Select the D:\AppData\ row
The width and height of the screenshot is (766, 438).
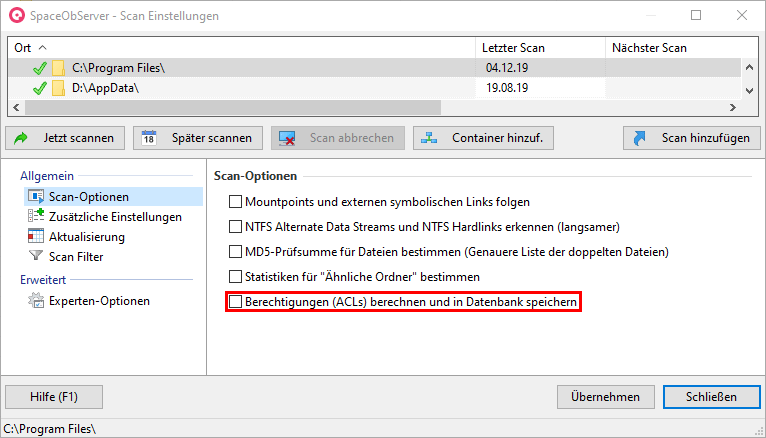pyautogui.click(x=375, y=88)
